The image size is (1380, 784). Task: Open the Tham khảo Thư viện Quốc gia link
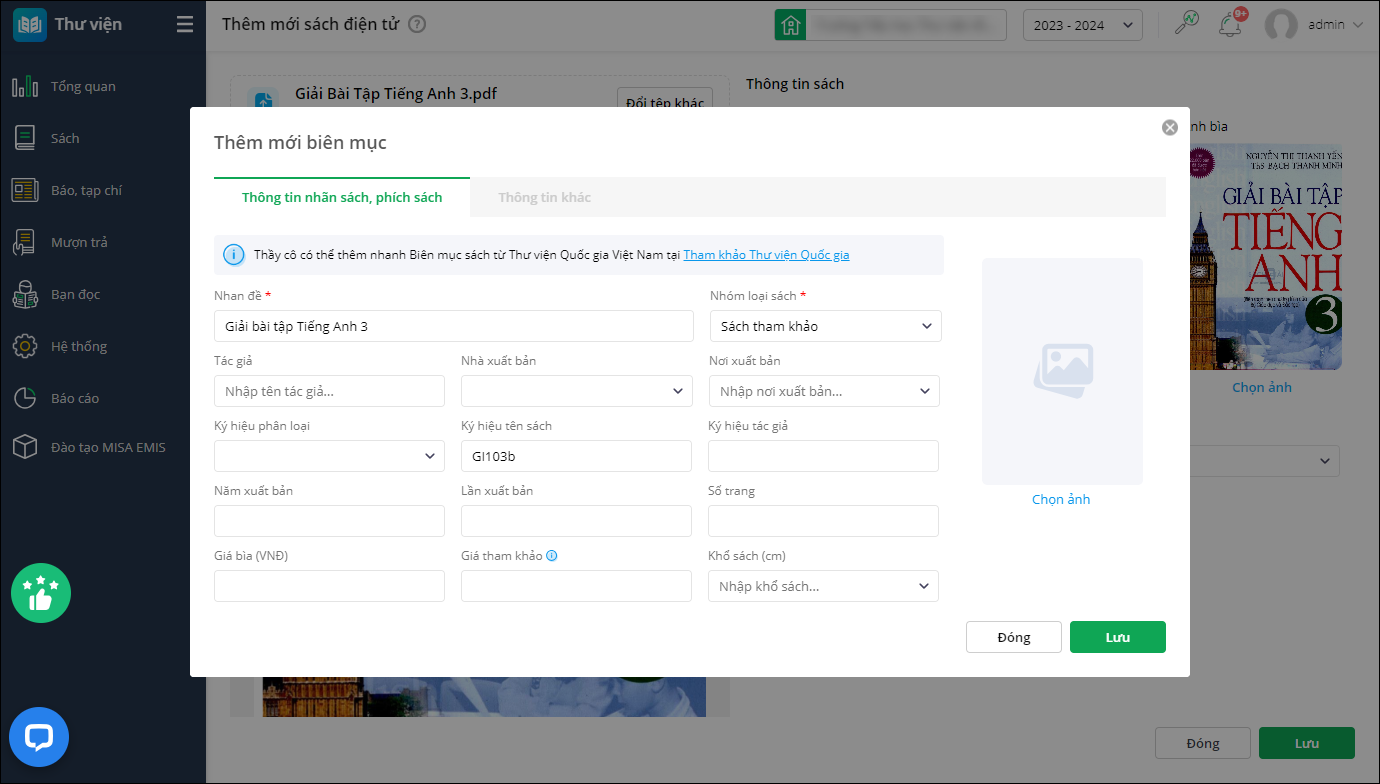[x=766, y=255]
